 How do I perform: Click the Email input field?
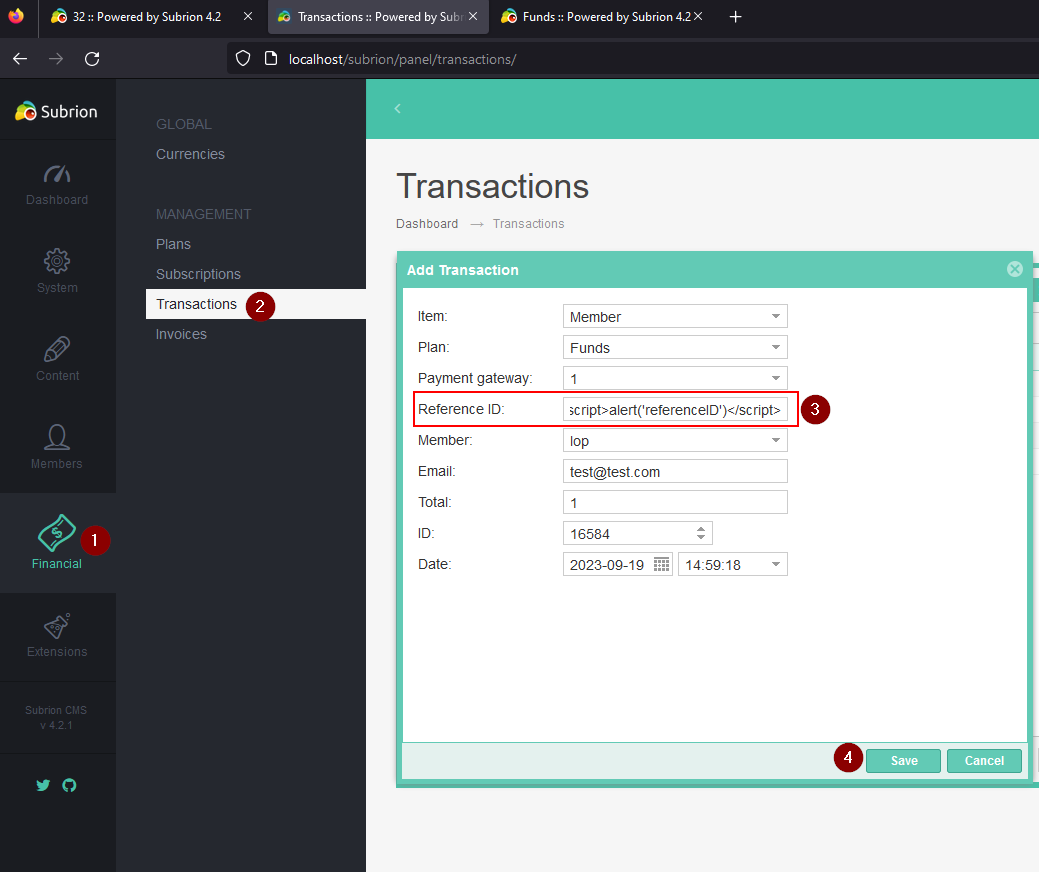(674, 470)
